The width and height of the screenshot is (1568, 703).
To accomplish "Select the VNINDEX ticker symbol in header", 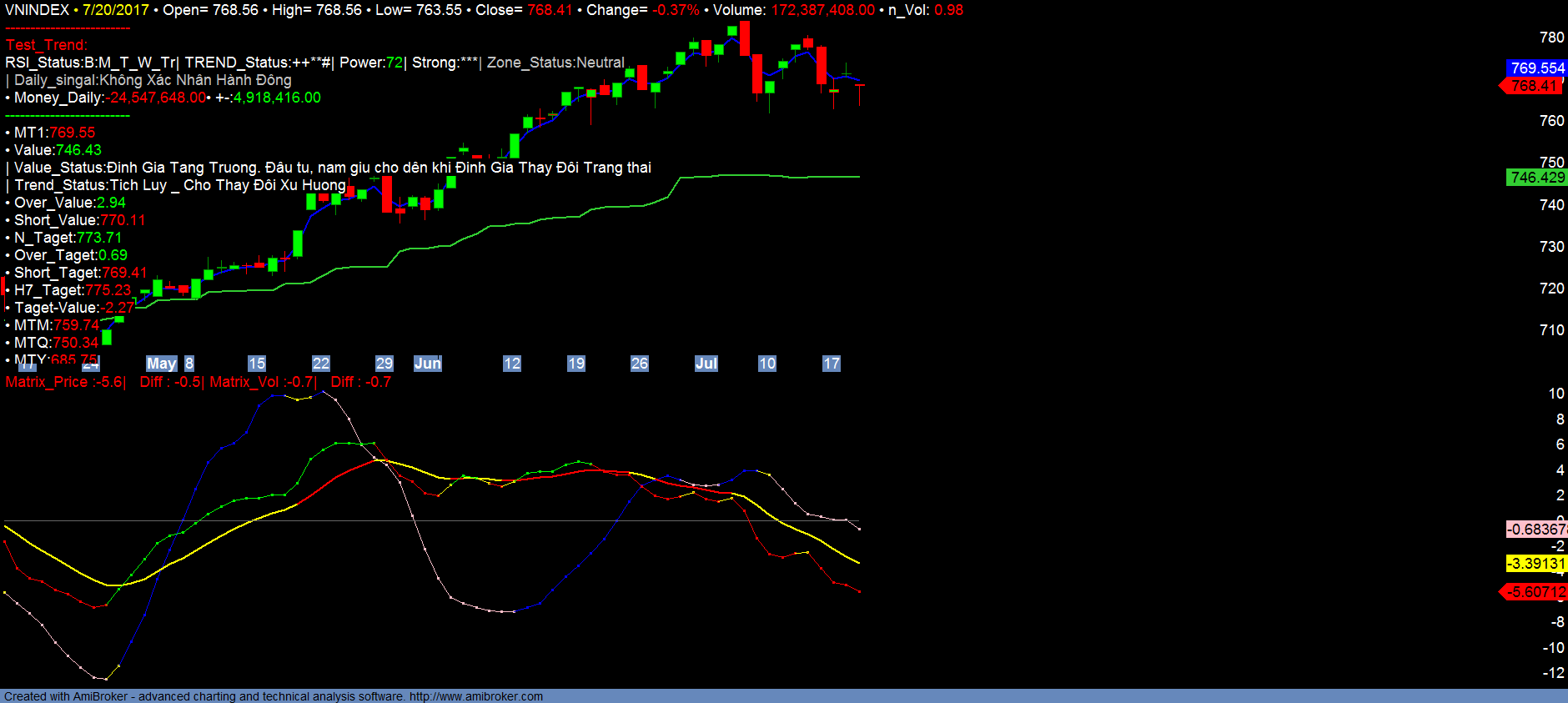I will pyautogui.click(x=37, y=10).
